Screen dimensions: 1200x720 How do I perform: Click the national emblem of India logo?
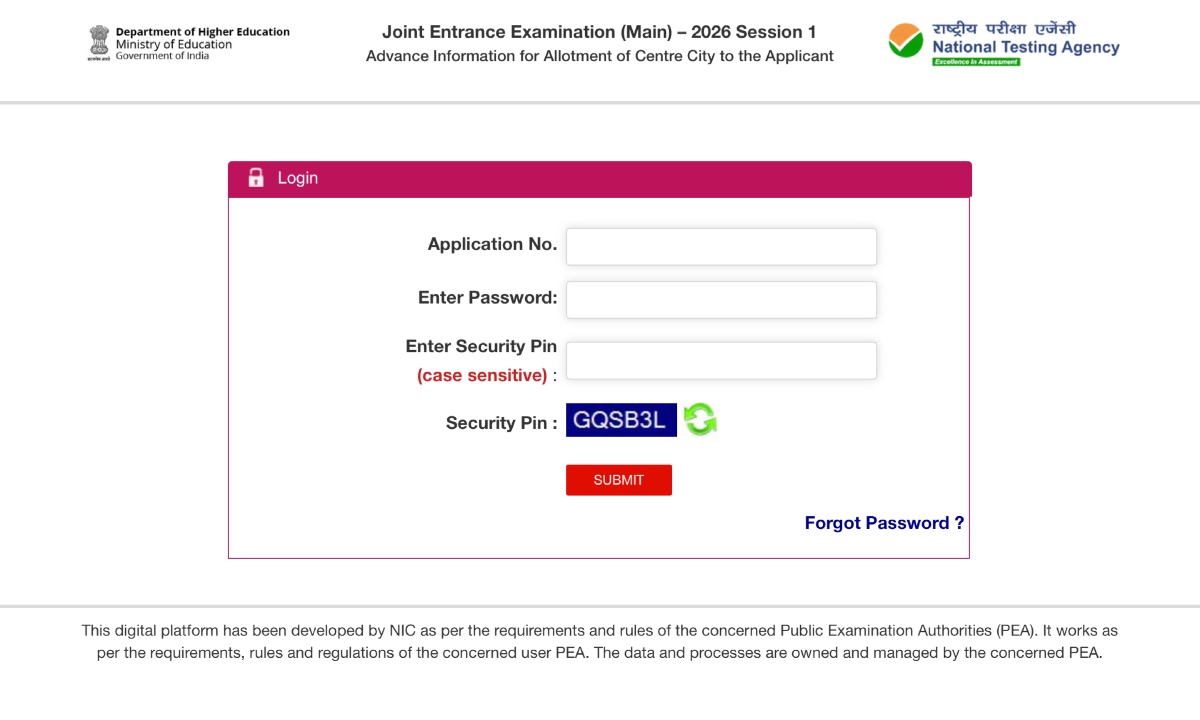[x=99, y=42]
